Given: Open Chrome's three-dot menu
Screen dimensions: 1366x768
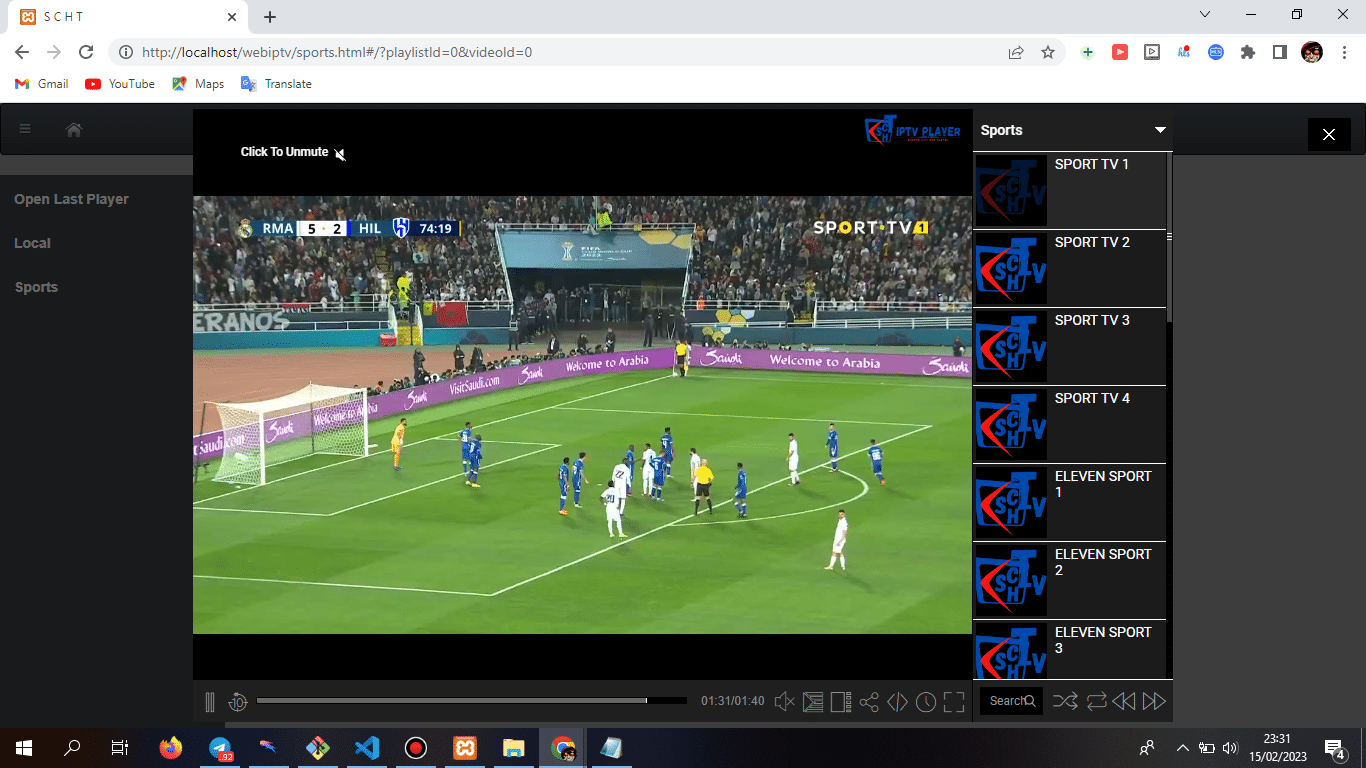Looking at the screenshot, I should point(1344,52).
